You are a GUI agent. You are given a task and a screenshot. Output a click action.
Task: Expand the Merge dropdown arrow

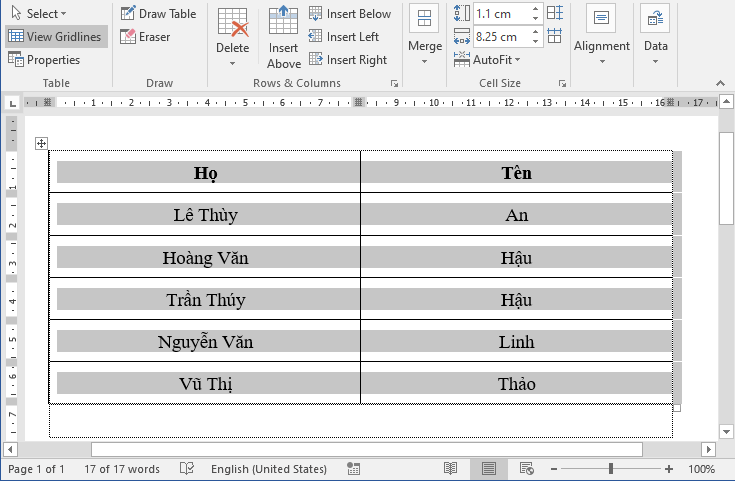425,61
